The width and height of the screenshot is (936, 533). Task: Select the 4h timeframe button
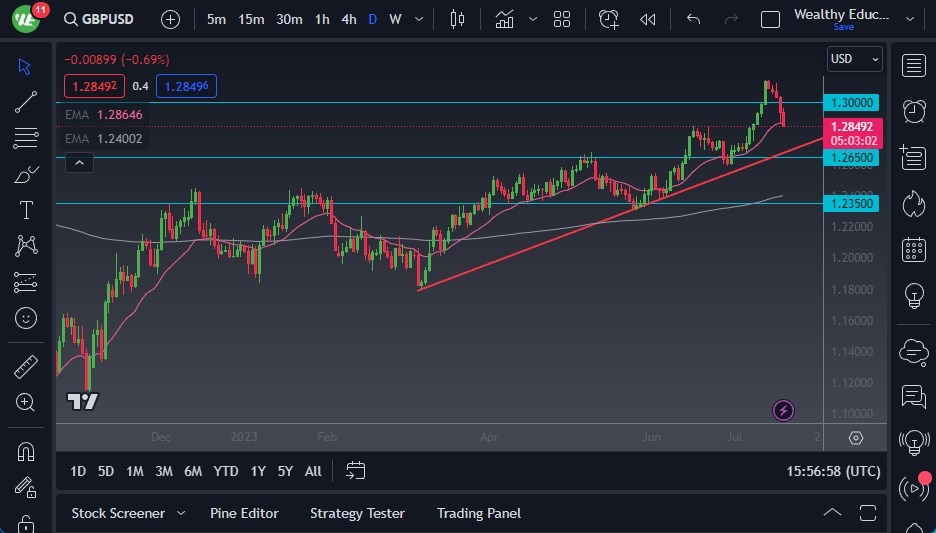tap(348, 19)
